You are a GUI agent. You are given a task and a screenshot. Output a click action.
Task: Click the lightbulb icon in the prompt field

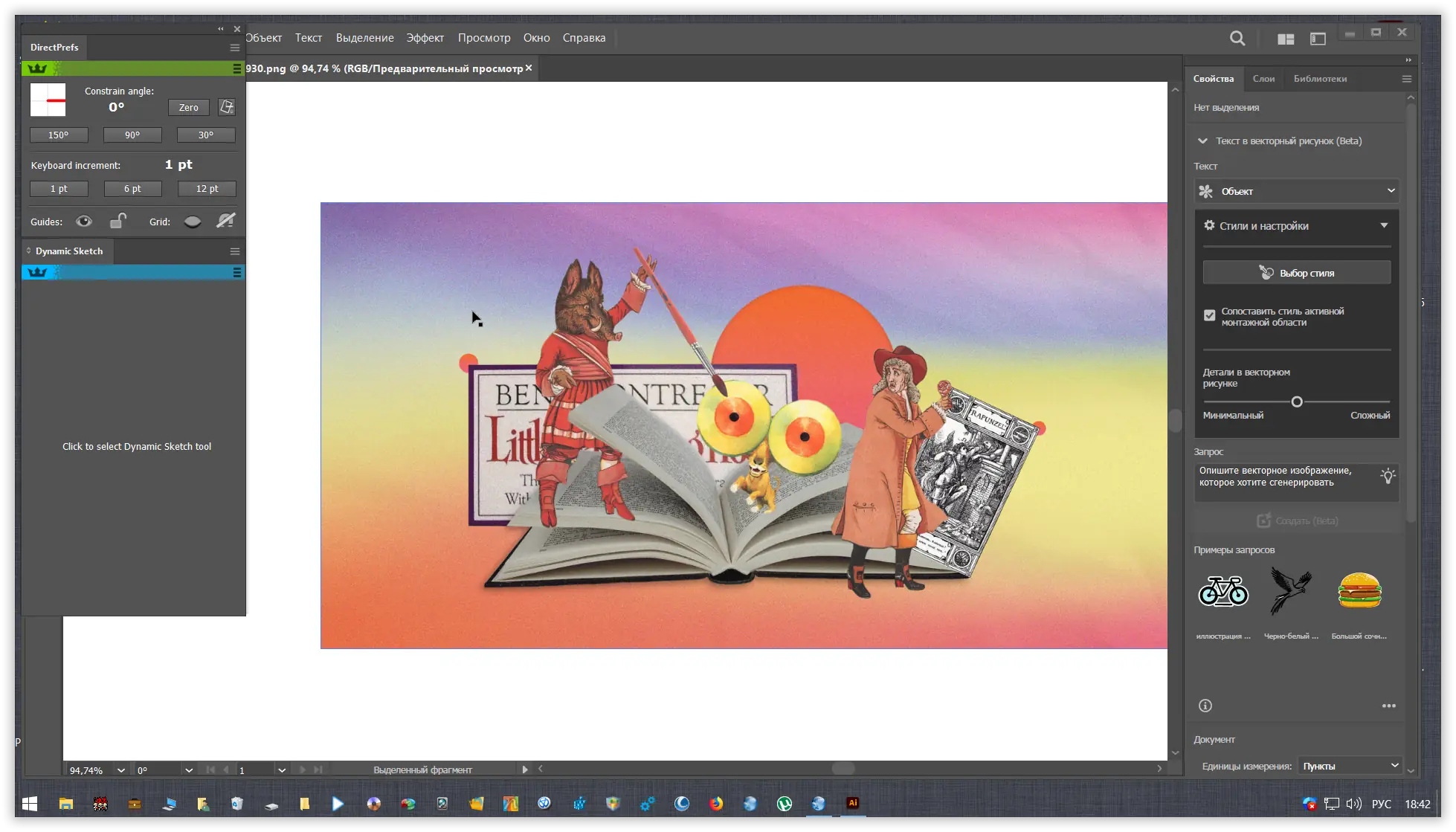coord(1389,477)
